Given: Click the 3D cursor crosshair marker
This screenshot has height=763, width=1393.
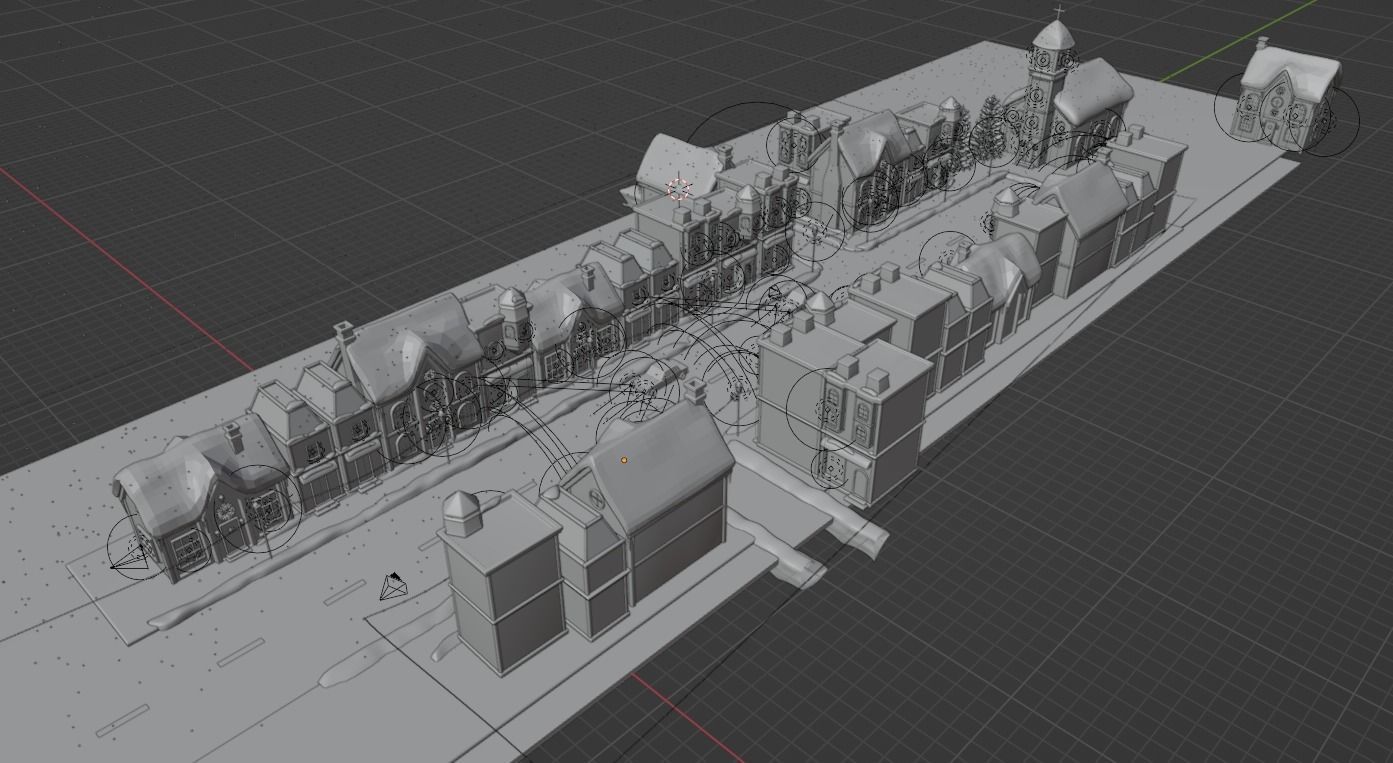Looking at the screenshot, I should pos(679,189).
